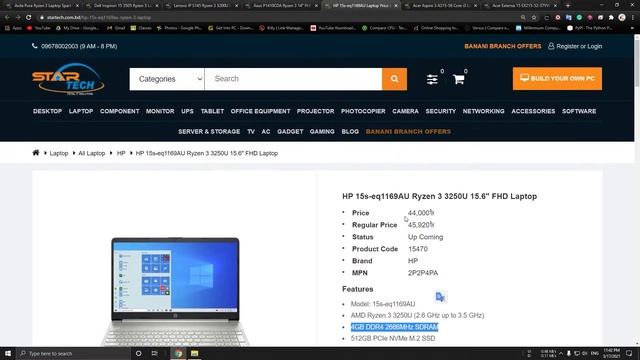Click the Google Translate floating icon
Screen dimensions: 640x360
click(440, 297)
